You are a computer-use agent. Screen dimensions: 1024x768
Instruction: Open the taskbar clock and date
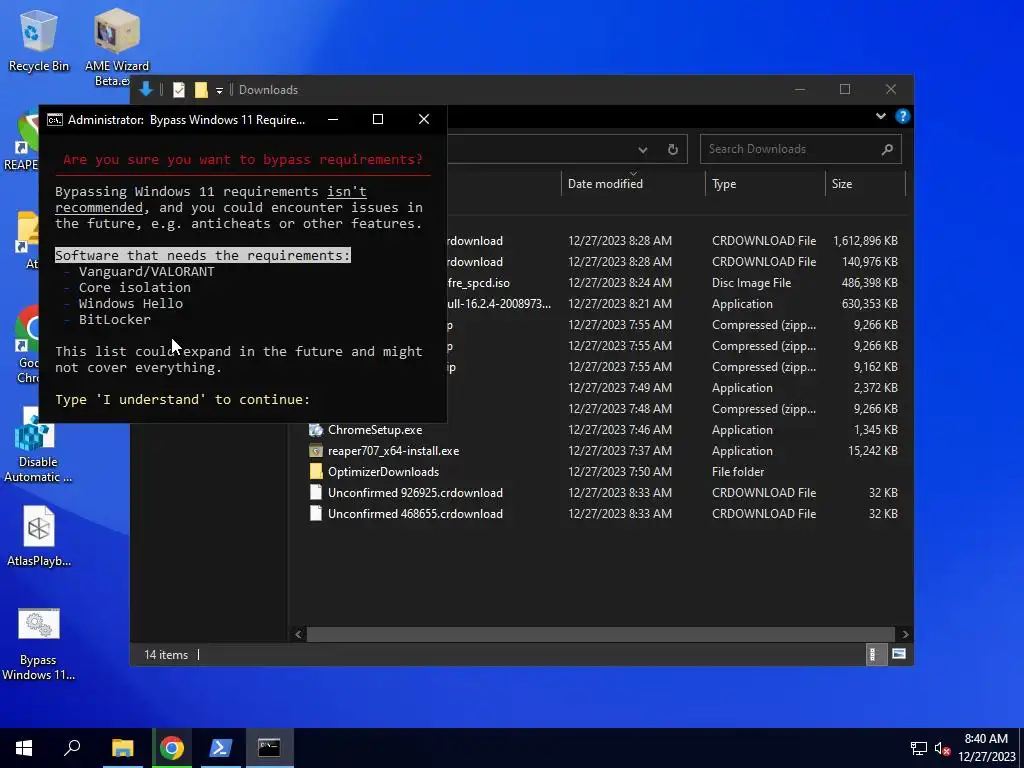tap(986, 748)
